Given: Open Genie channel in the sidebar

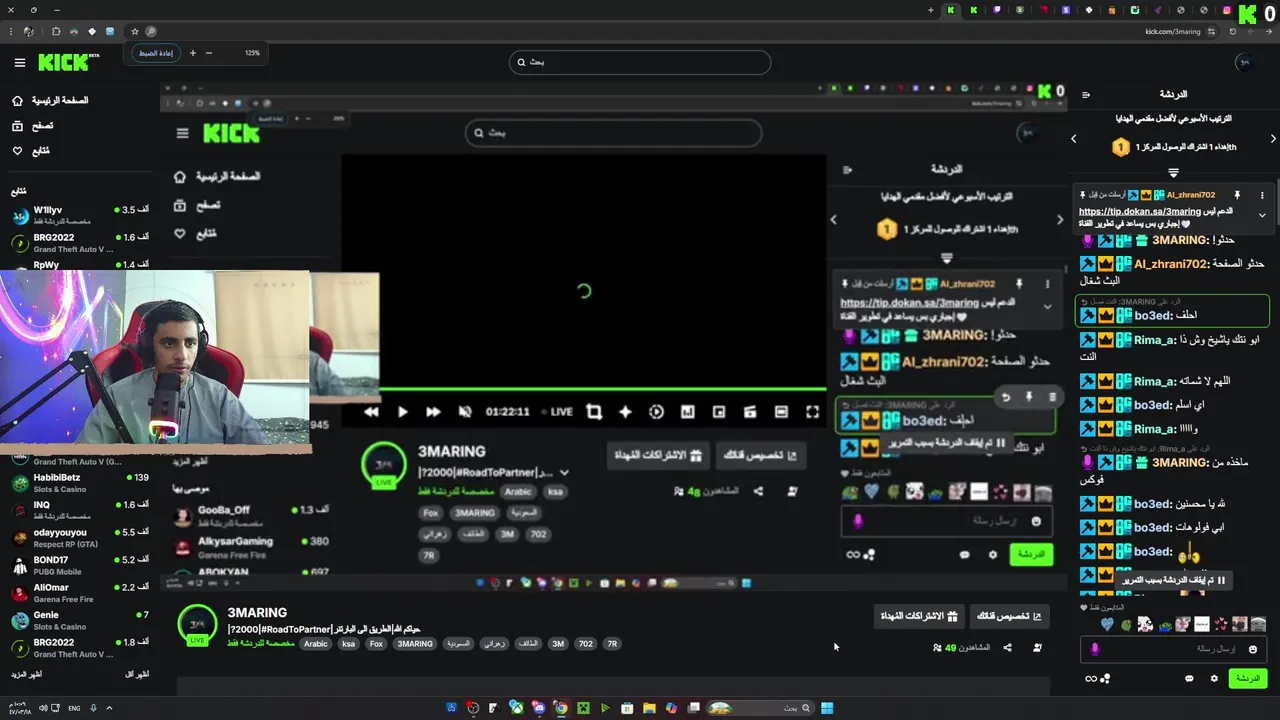Looking at the screenshot, I should coord(80,619).
